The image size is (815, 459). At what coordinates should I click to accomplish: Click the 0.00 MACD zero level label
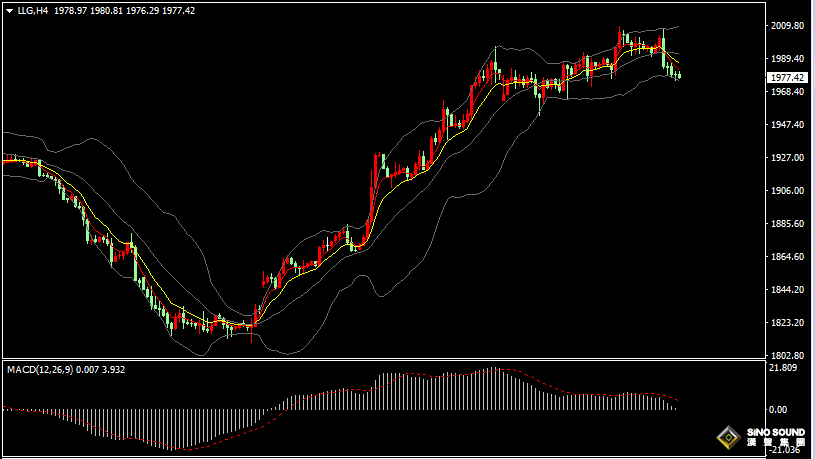point(777,410)
